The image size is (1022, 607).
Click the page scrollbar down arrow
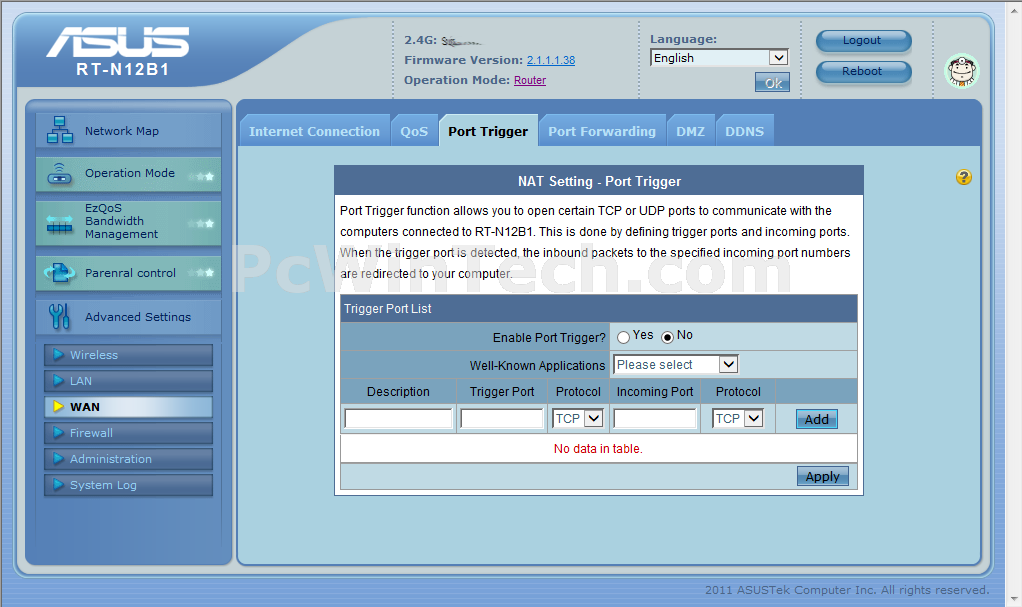click(1014, 599)
